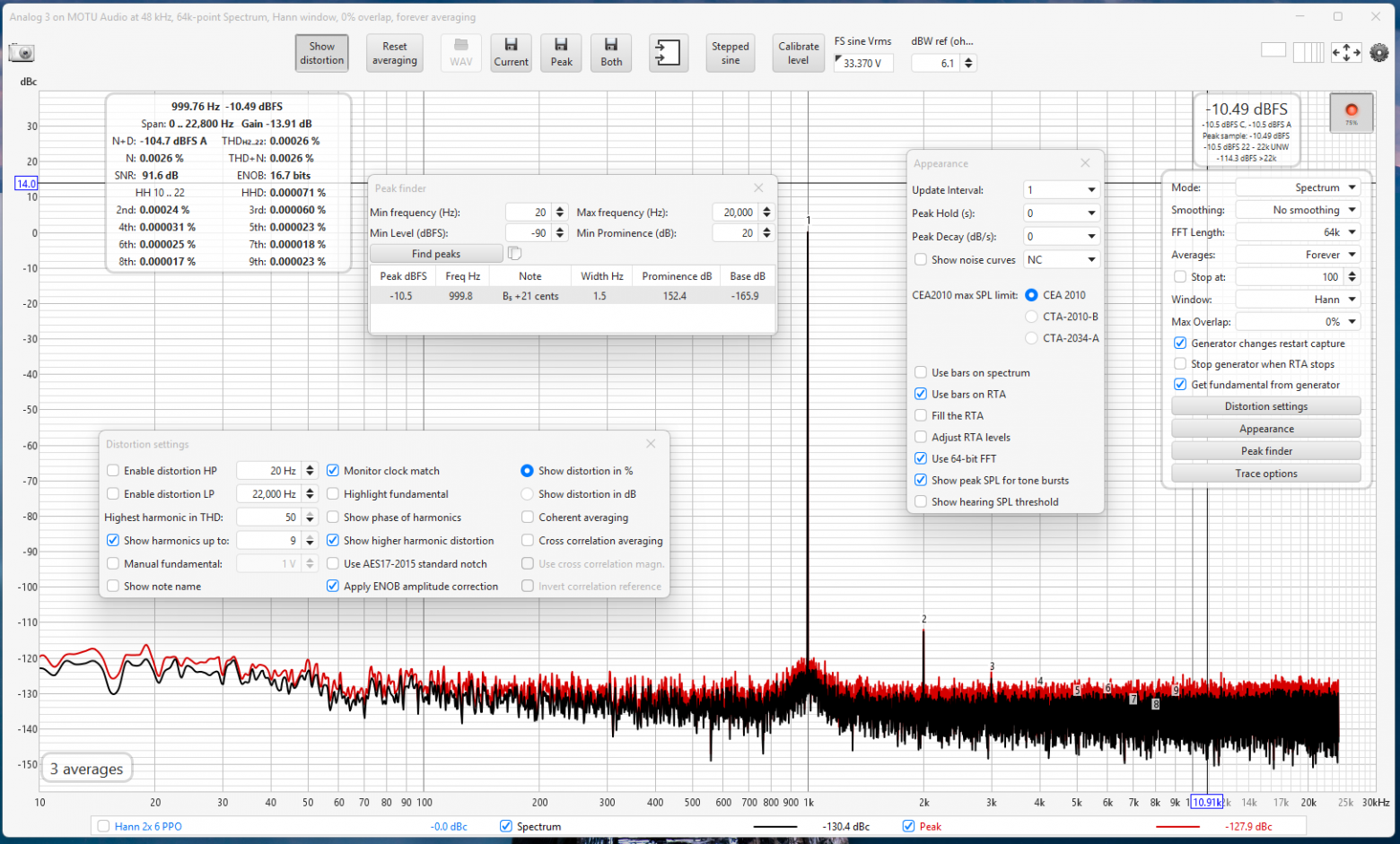The image size is (1400, 844).
Task: Open settings with the gear icon
Action: pyautogui.click(x=1379, y=52)
